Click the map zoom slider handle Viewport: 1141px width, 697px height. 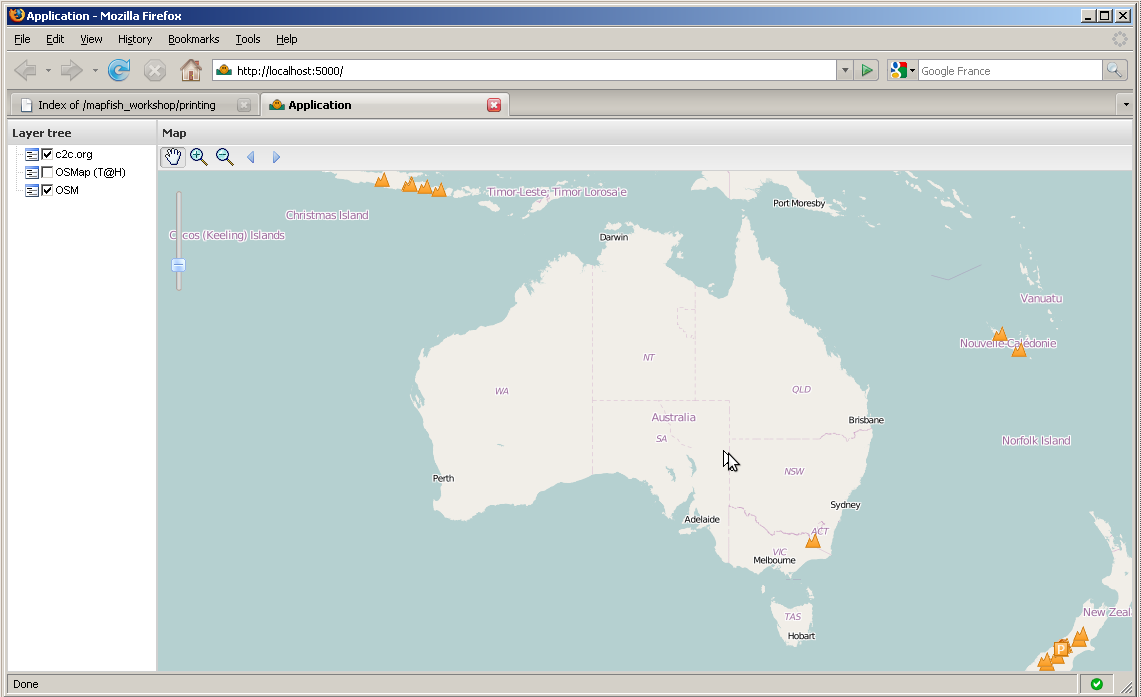coord(178,265)
